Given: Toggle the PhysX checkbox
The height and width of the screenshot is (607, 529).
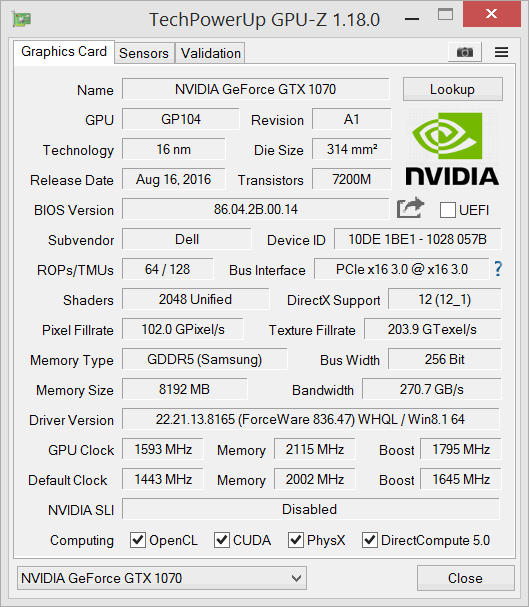Looking at the screenshot, I should click(x=296, y=540).
